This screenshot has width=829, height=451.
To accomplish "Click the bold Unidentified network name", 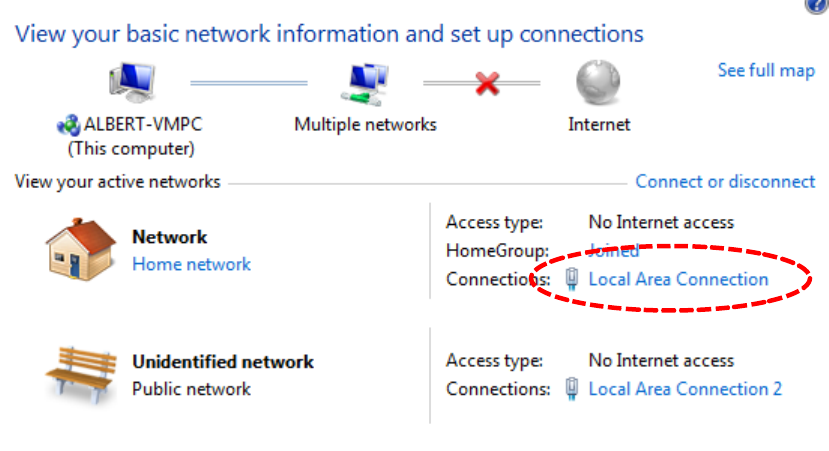I will (223, 362).
